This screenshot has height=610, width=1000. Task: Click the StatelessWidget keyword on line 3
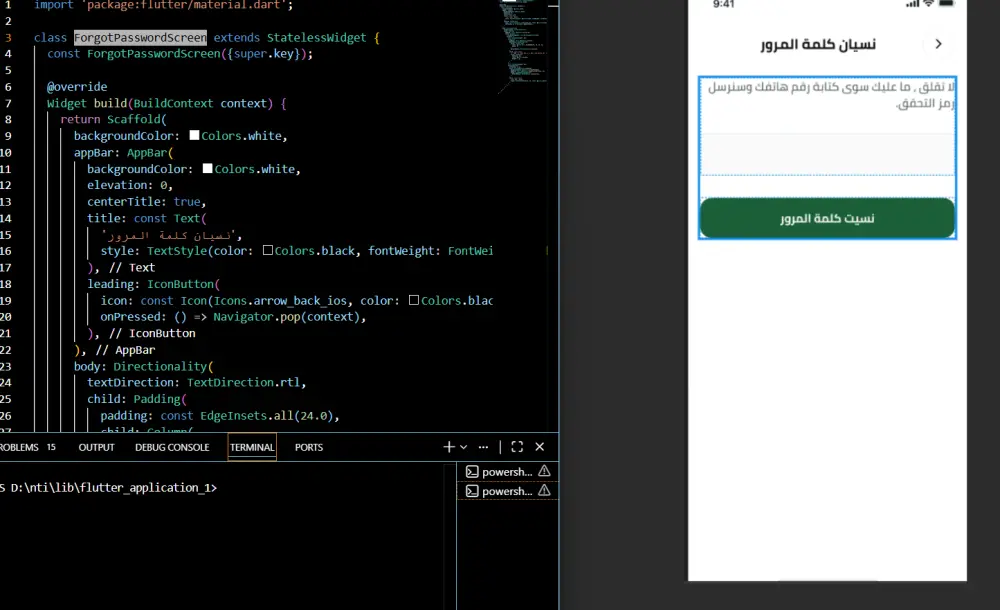tap(316, 38)
